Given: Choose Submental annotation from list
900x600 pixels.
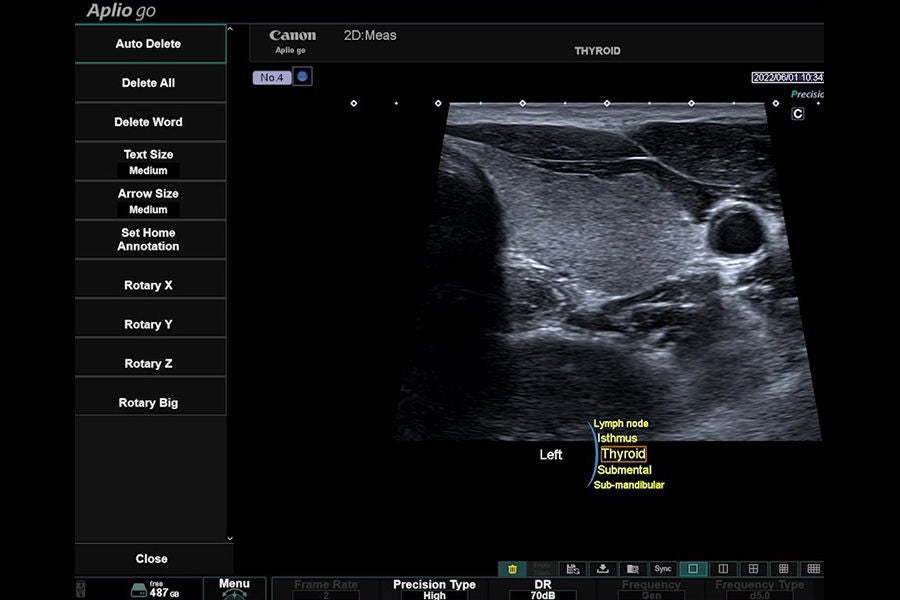Looking at the screenshot, I should tap(624, 470).
